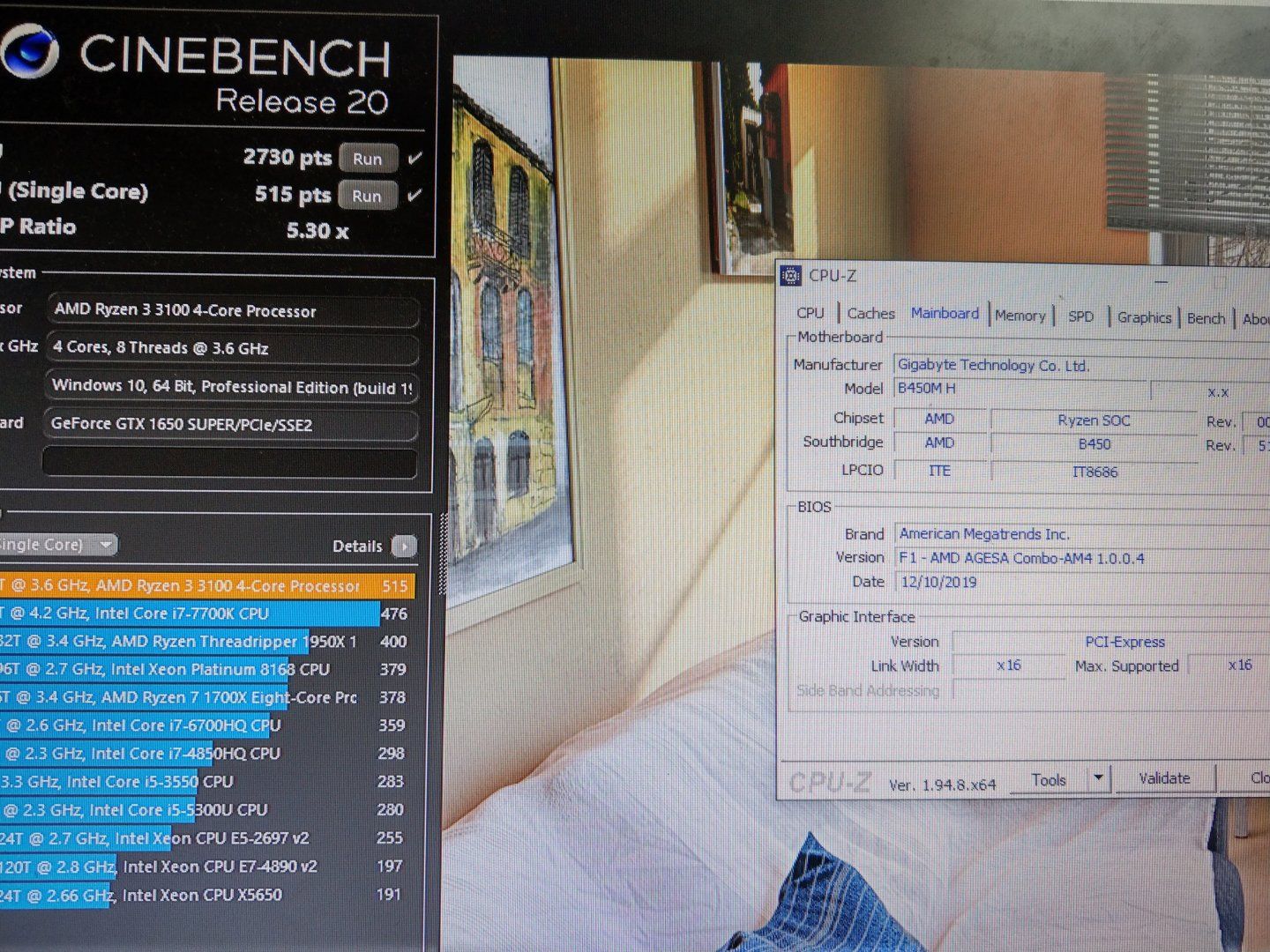Select the Intel Core i7-4850HQ ranking row

pyautogui.click(x=206, y=754)
